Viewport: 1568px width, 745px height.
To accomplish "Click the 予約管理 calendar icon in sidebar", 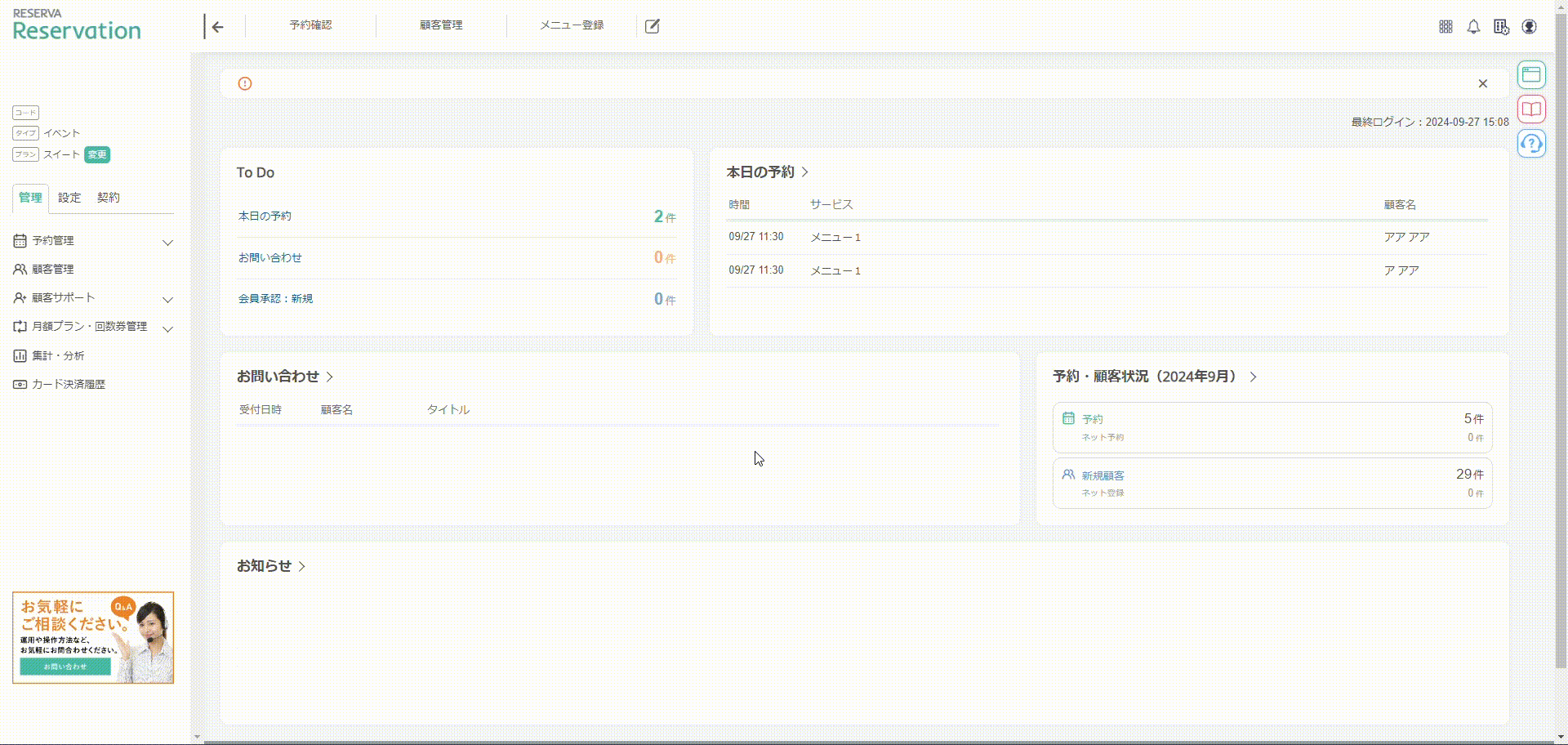I will (20, 241).
